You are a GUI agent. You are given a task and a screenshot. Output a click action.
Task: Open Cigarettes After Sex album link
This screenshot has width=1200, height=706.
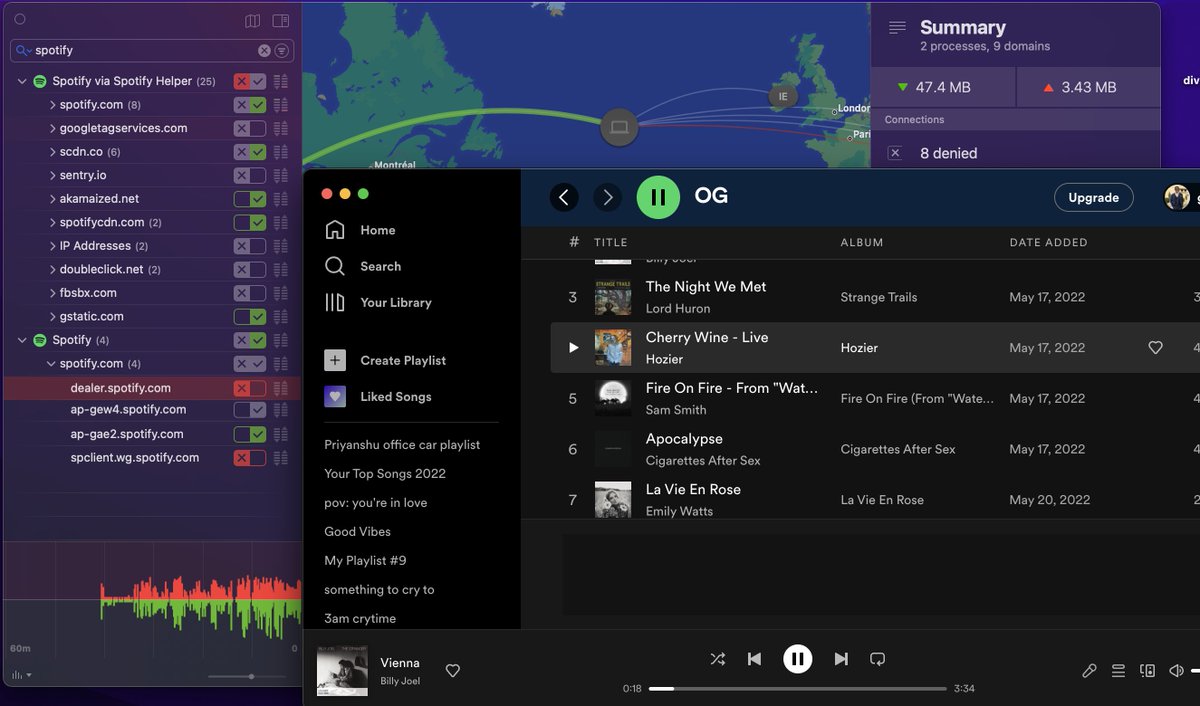point(898,449)
